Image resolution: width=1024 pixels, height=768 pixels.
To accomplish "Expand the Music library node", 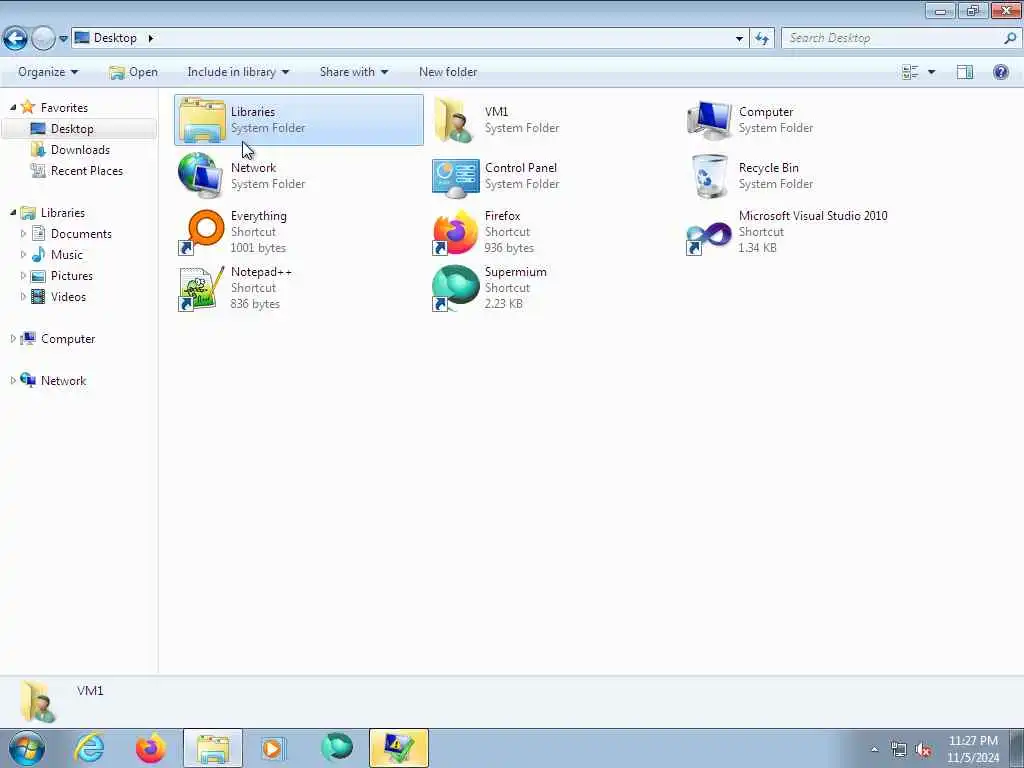I will (x=24, y=254).
